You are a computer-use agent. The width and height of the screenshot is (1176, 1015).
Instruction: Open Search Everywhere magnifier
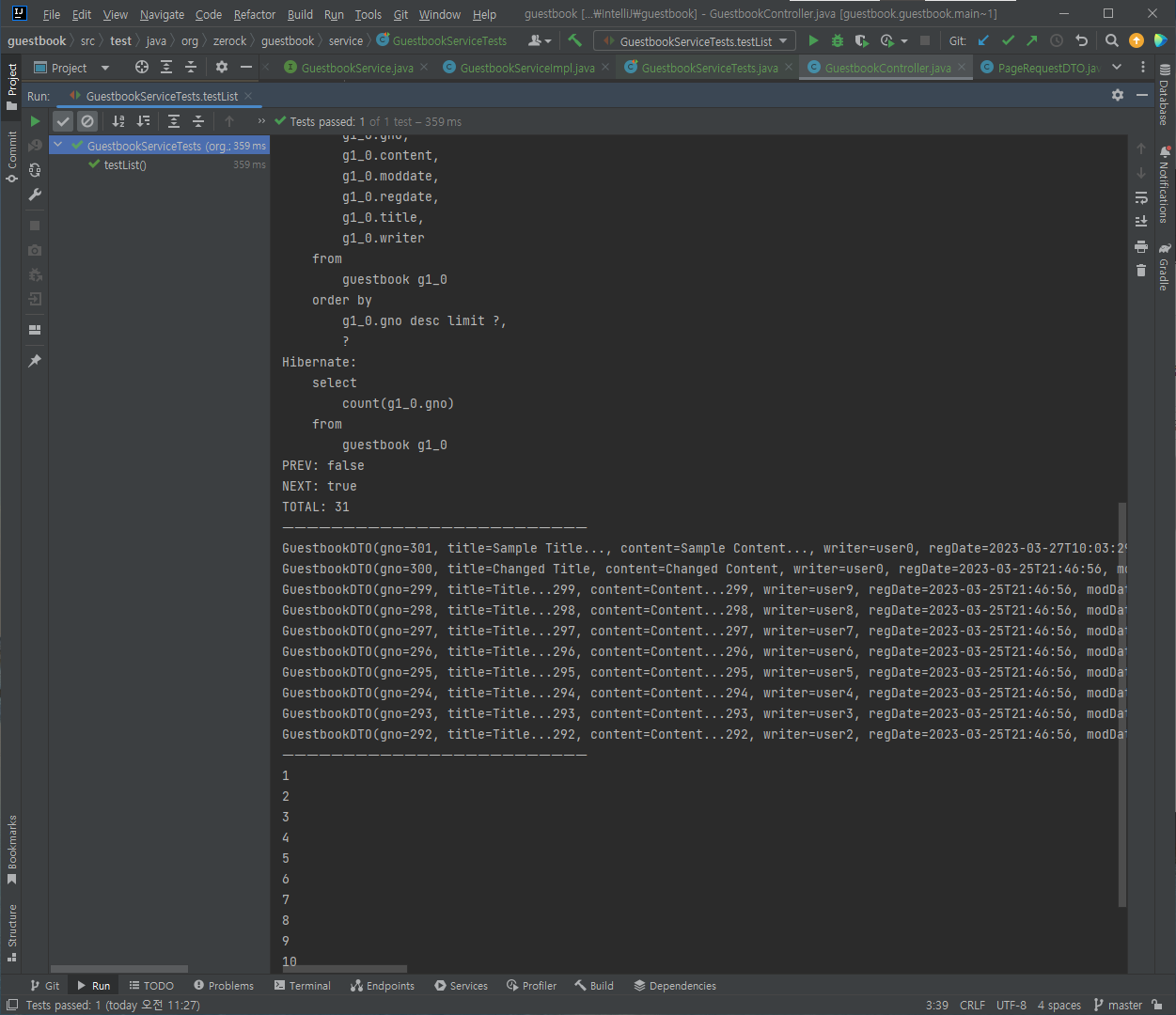pos(1112,40)
